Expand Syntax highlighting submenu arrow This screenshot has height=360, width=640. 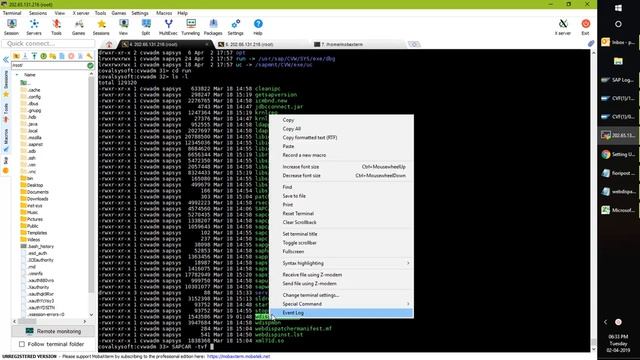(x=408, y=263)
